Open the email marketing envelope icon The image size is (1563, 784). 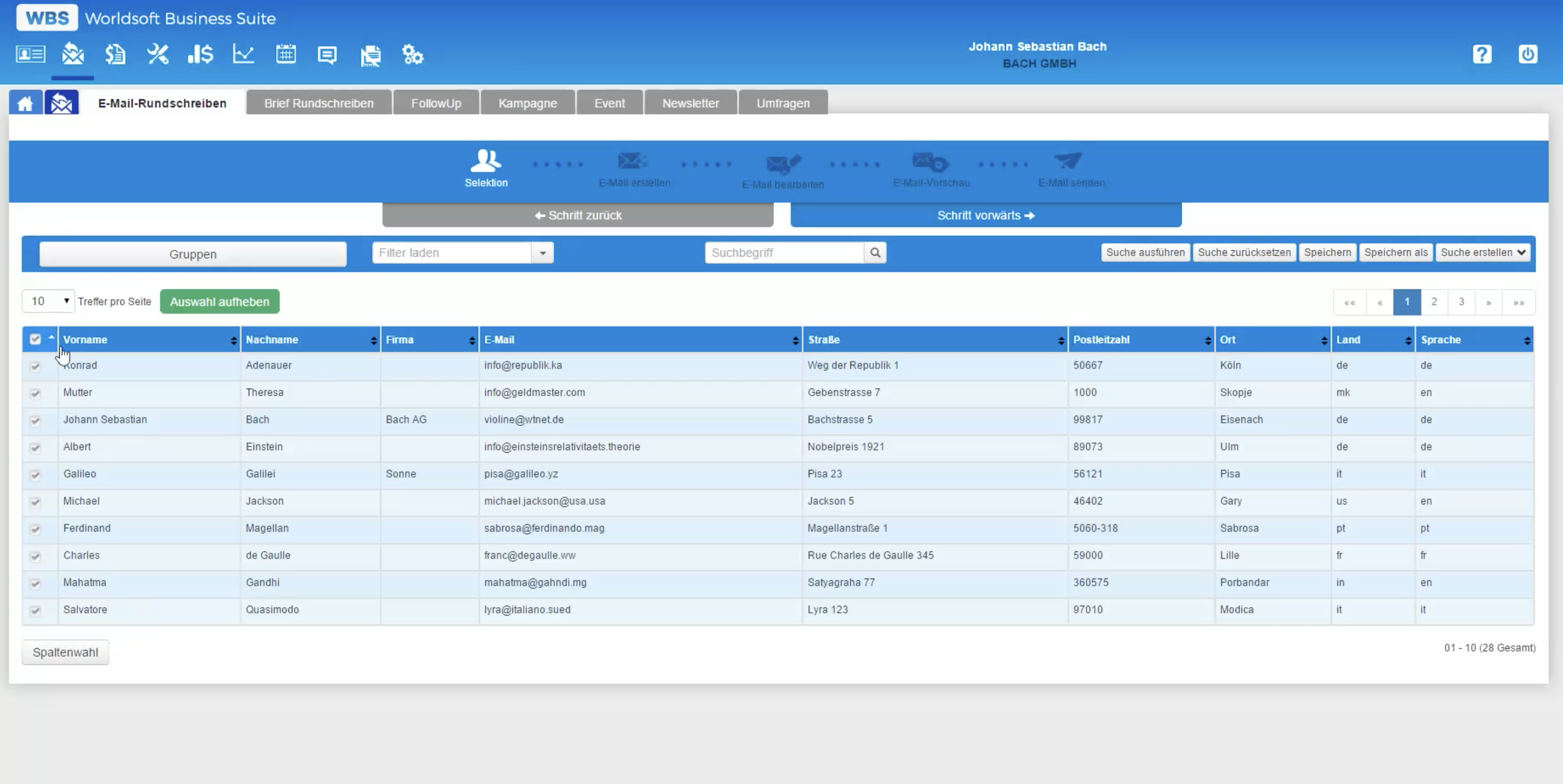pyautogui.click(x=73, y=54)
